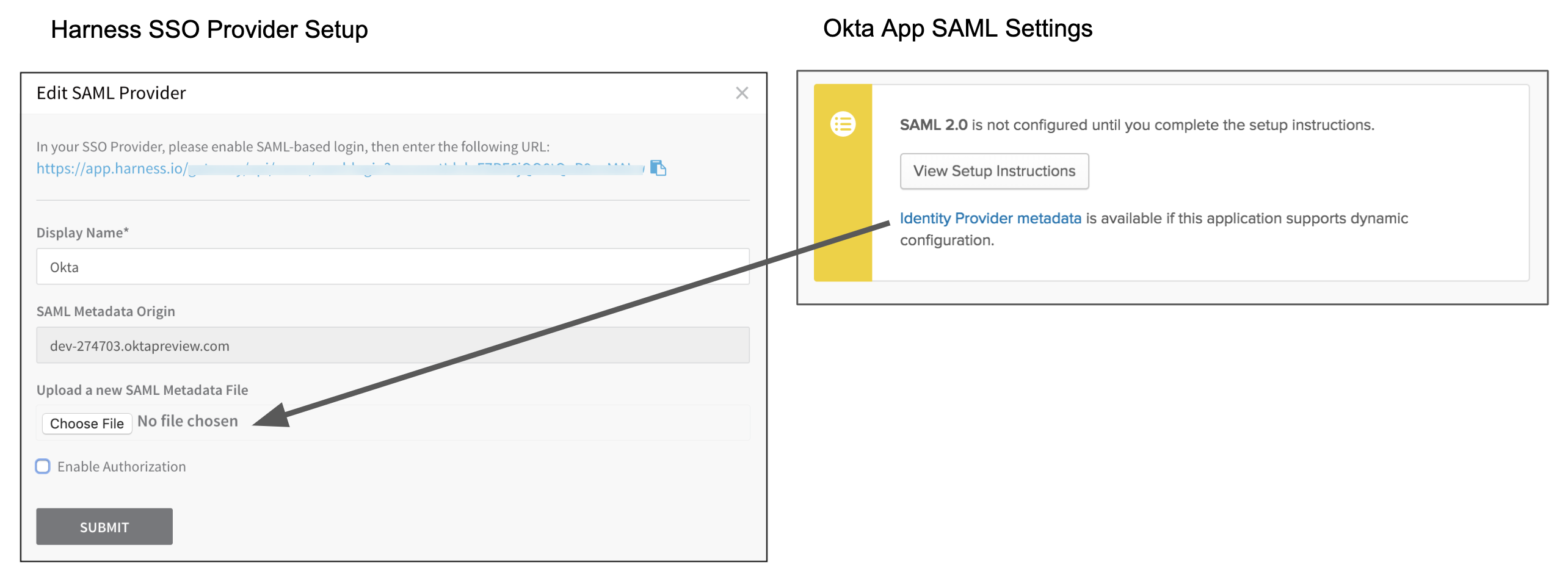The width and height of the screenshot is (1568, 581).
Task: Click the SAML Metadata Origin field
Action: (393, 345)
